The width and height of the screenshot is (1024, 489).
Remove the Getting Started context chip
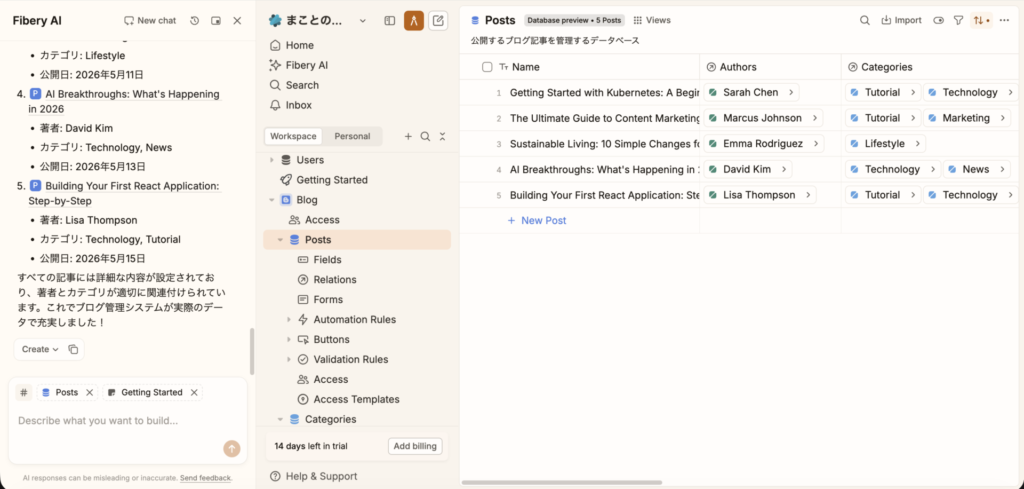pos(194,392)
